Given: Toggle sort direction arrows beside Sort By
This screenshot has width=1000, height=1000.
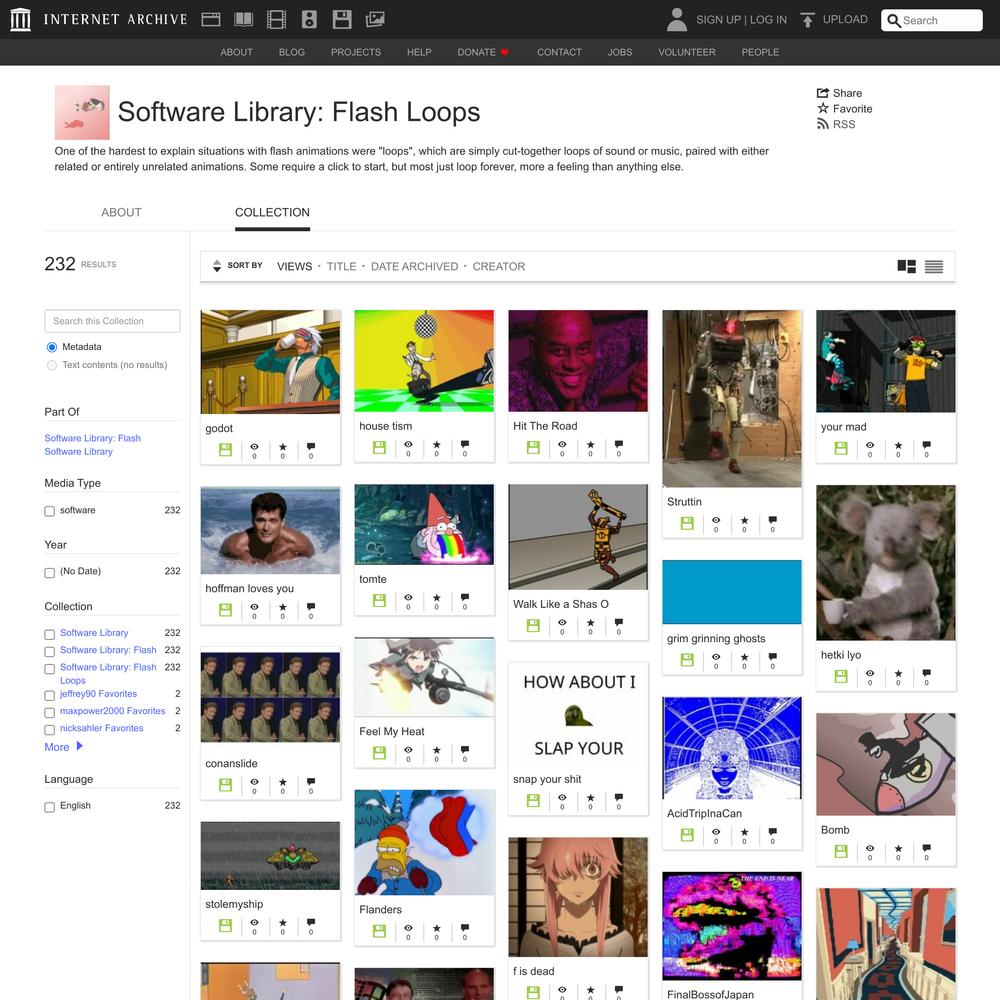Looking at the screenshot, I should point(217,266).
